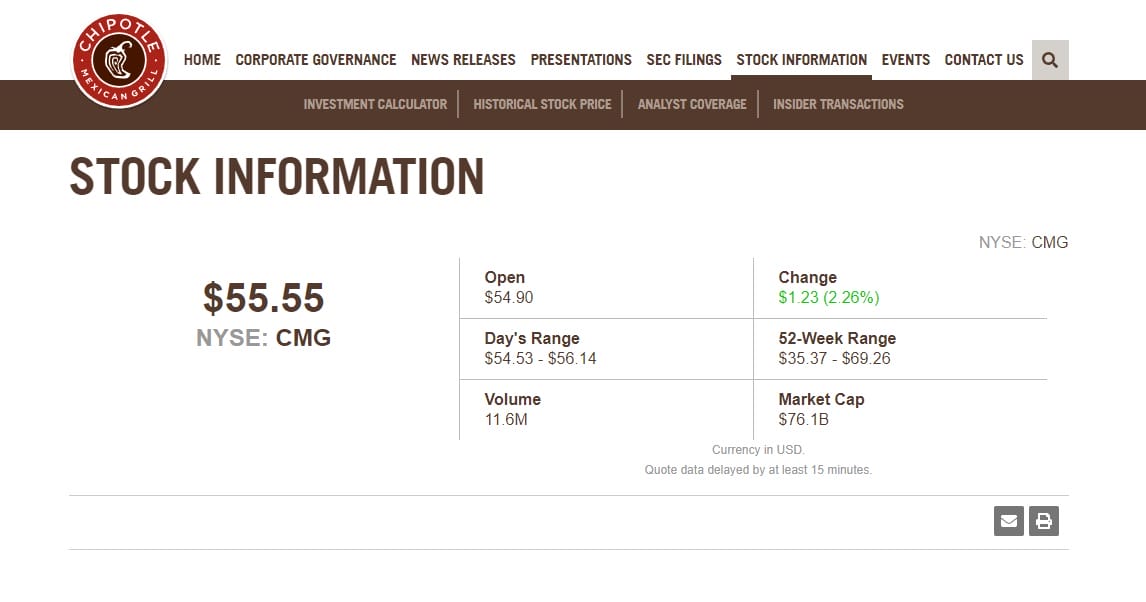This screenshot has height=602, width=1146.
Task: Navigate to NEWS RELEASES
Action: pos(463,60)
